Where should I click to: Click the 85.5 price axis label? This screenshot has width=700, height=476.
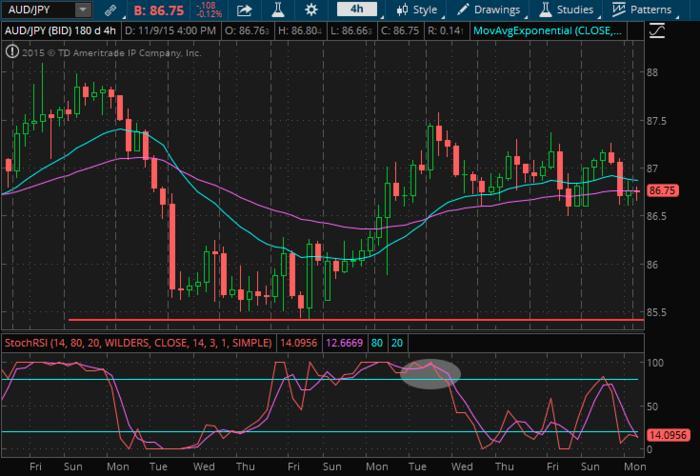[656, 313]
